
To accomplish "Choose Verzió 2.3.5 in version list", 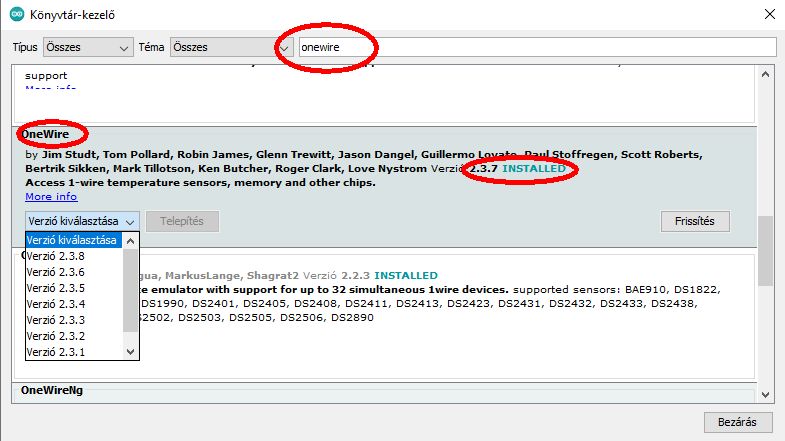I will point(76,288).
